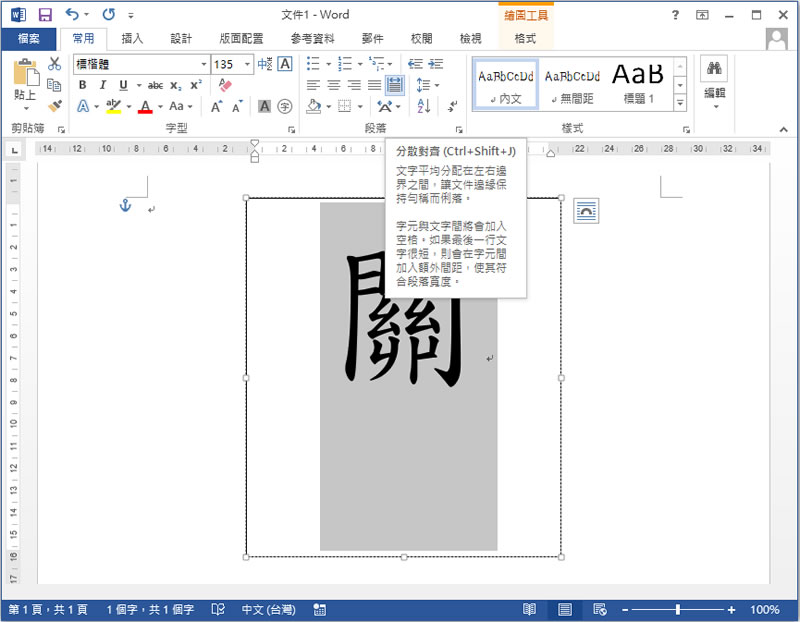The width and height of the screenshot is (800, 622).
Task: Expand the Paste options arrow
Action: coord(26,108)
